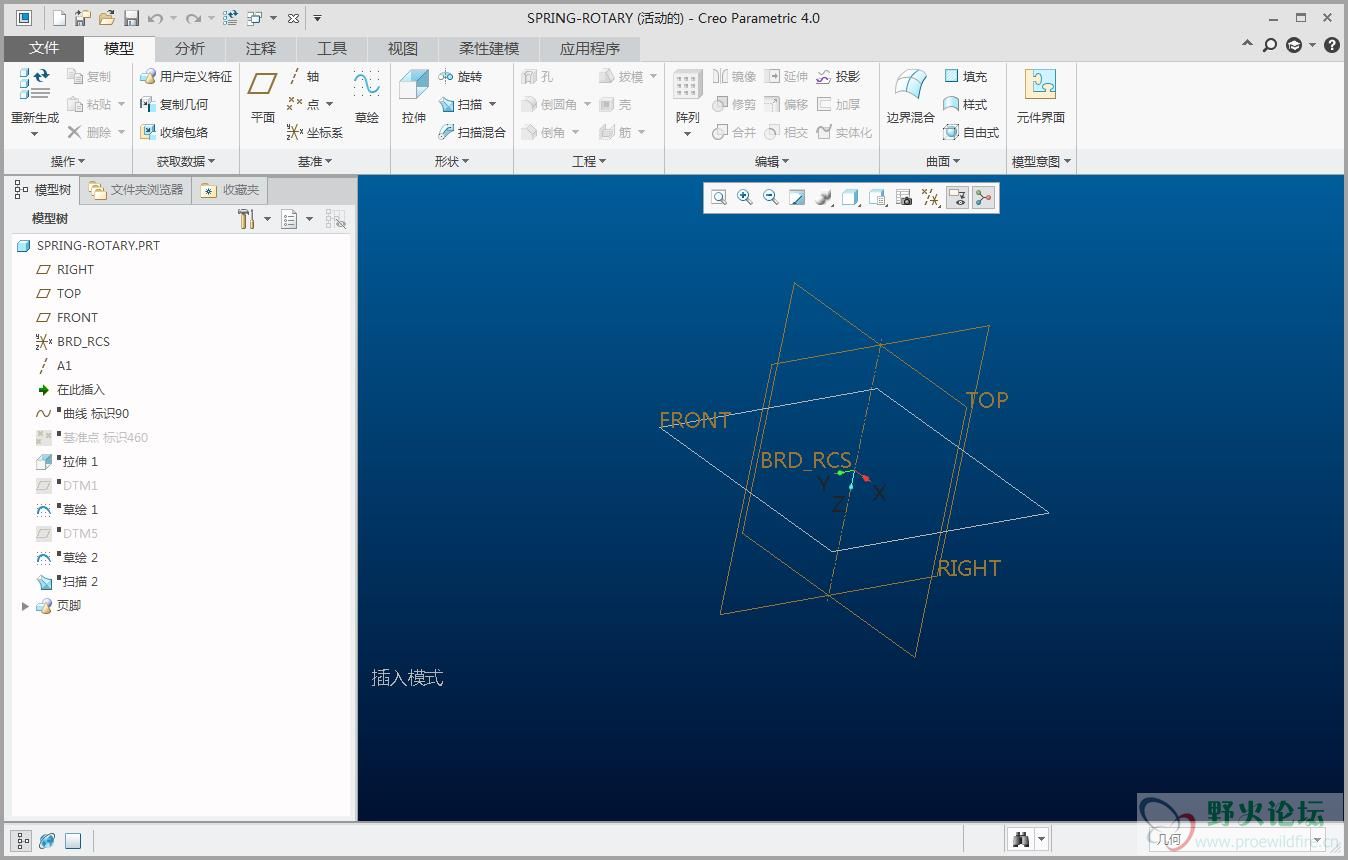Click 复制几何 (Copy Geometry)
Screen dimensions: 1348x860
(x=174, y=104)
